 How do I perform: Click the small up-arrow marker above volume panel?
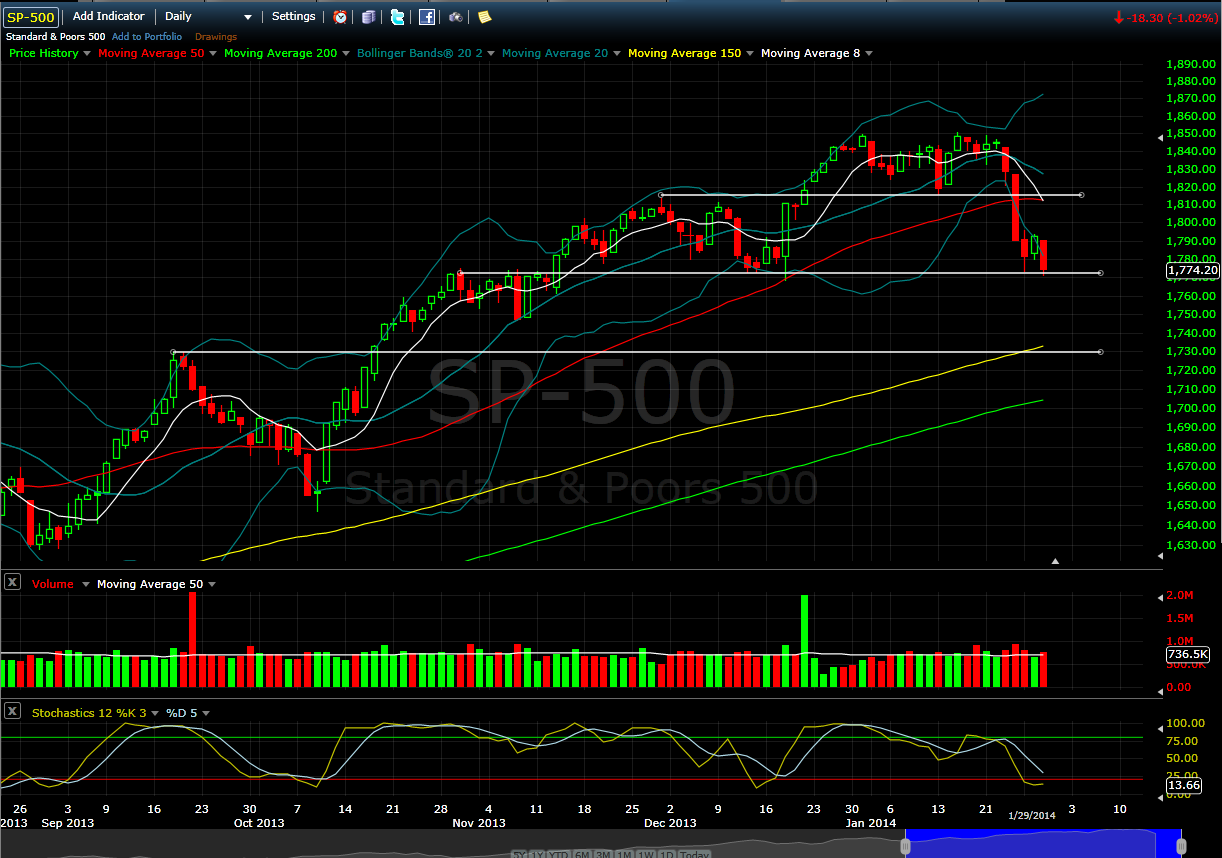(1054, 562)
